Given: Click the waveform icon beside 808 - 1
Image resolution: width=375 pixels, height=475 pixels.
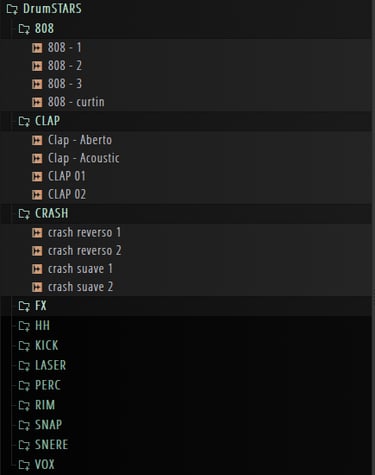Looking at the screenshot, I should (x=37, y=48).
